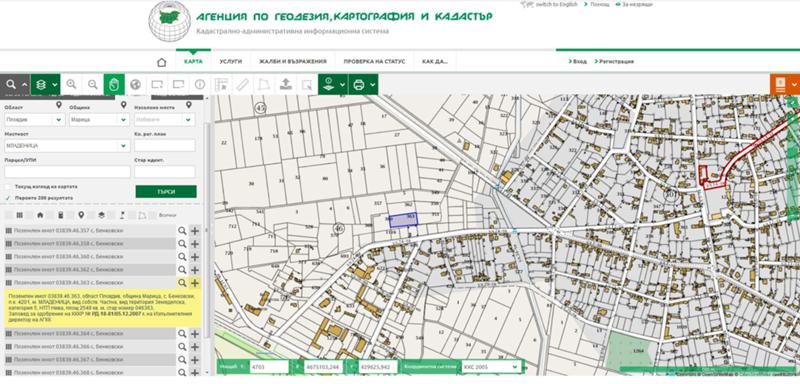Open the КАРТА tab
The height and width of the screenshot is (384, 800).
click(193, 62)
